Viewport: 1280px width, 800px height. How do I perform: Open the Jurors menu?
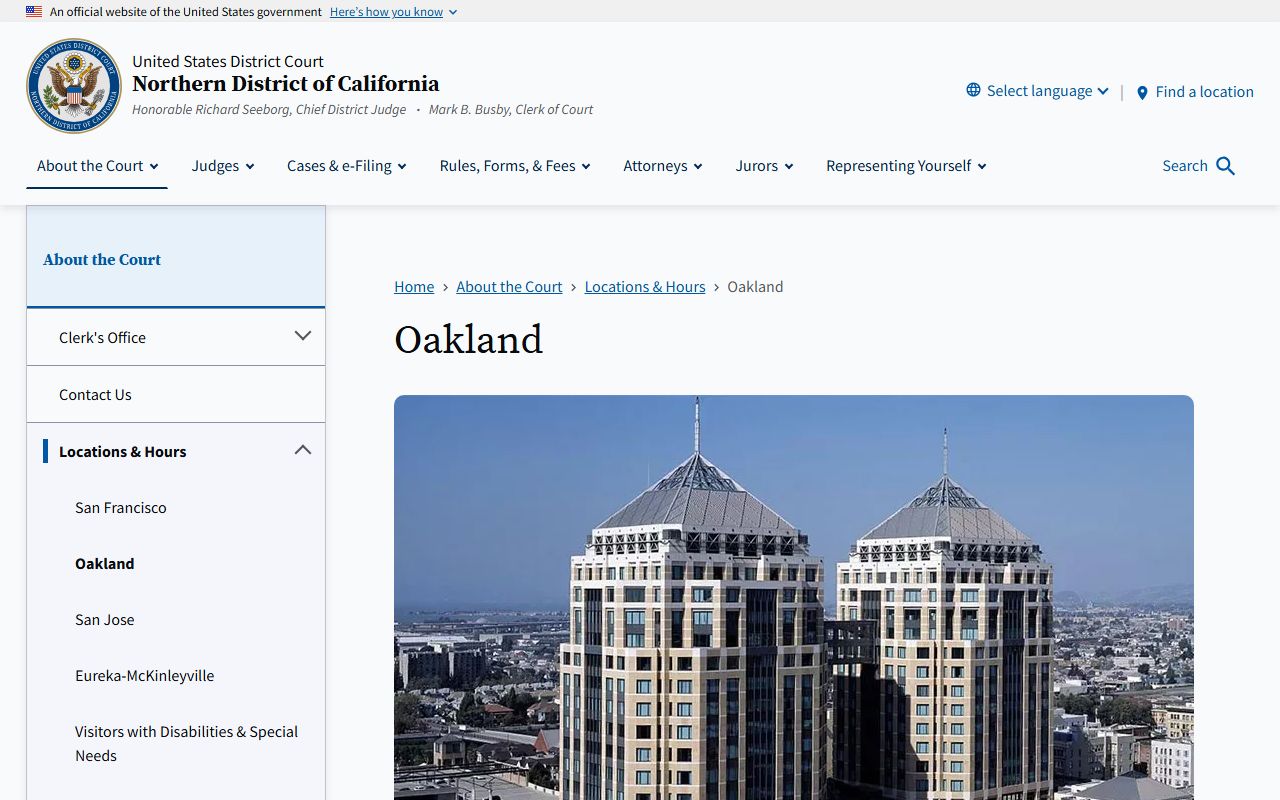(764, 166)
